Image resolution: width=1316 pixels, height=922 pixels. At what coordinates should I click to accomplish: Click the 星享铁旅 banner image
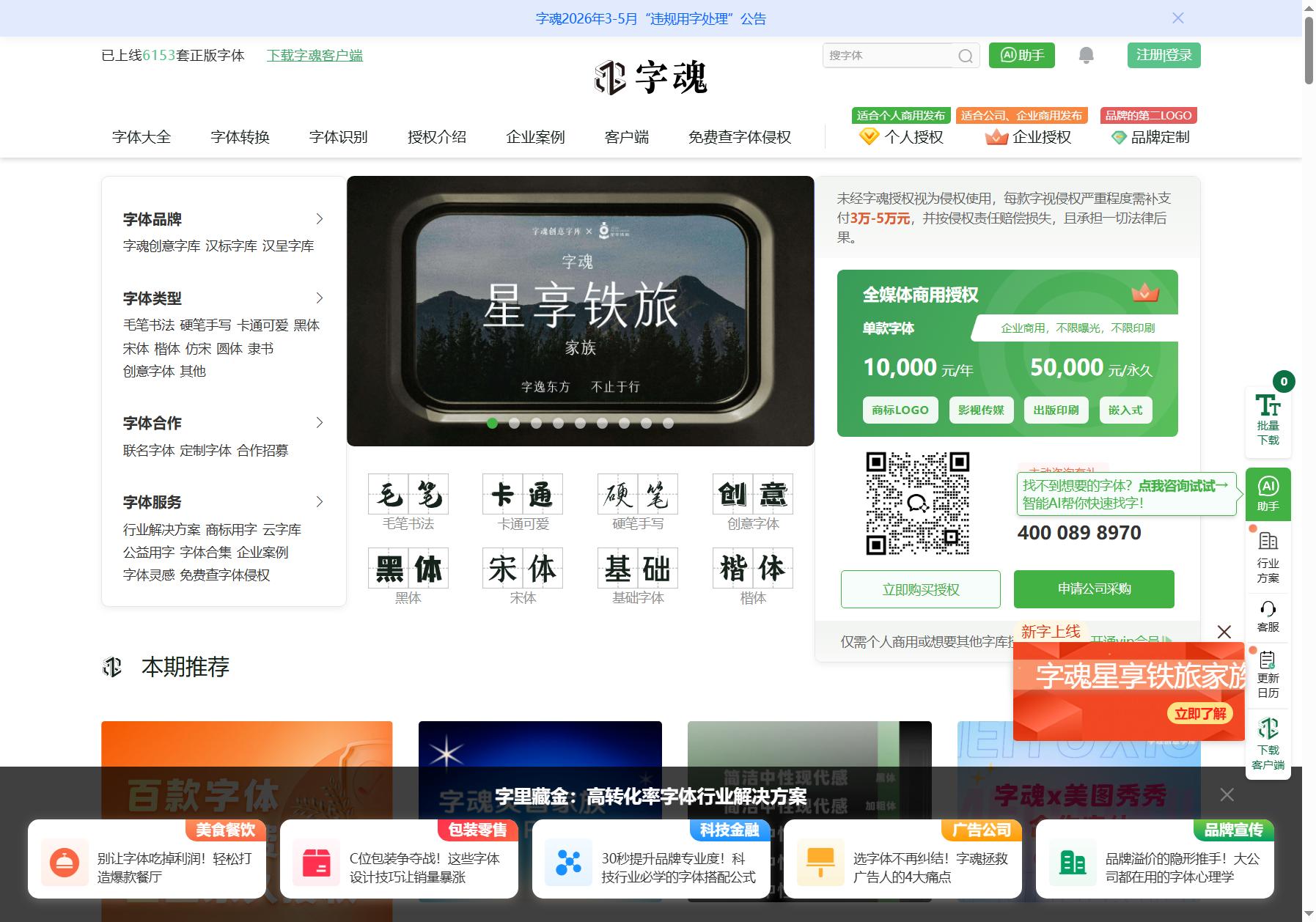pos(581,311)
